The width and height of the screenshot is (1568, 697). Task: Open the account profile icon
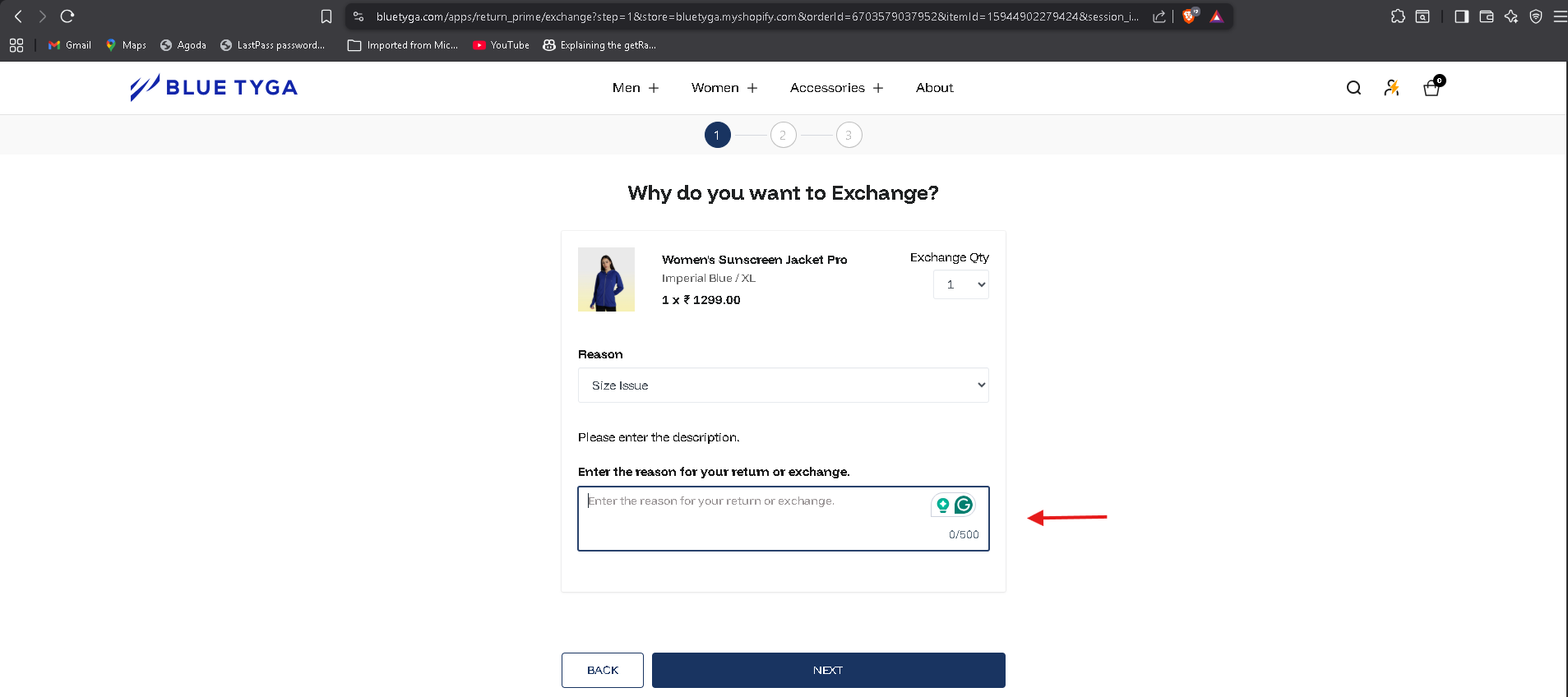pos(1391,88)
